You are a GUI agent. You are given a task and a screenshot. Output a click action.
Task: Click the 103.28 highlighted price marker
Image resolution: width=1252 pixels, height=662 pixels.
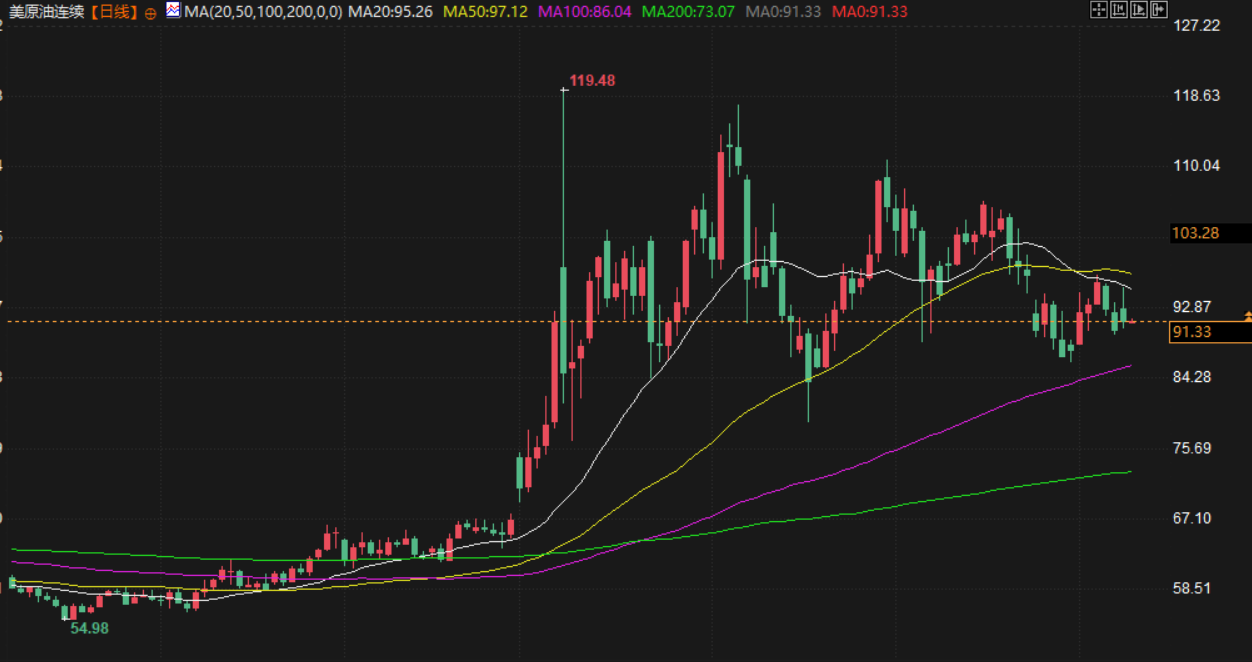1210,233
